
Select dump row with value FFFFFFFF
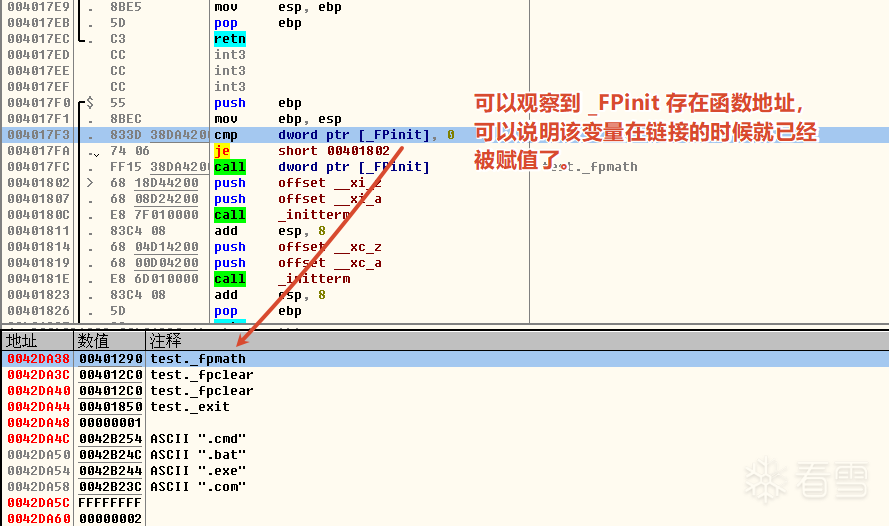[x=444, y=503]
